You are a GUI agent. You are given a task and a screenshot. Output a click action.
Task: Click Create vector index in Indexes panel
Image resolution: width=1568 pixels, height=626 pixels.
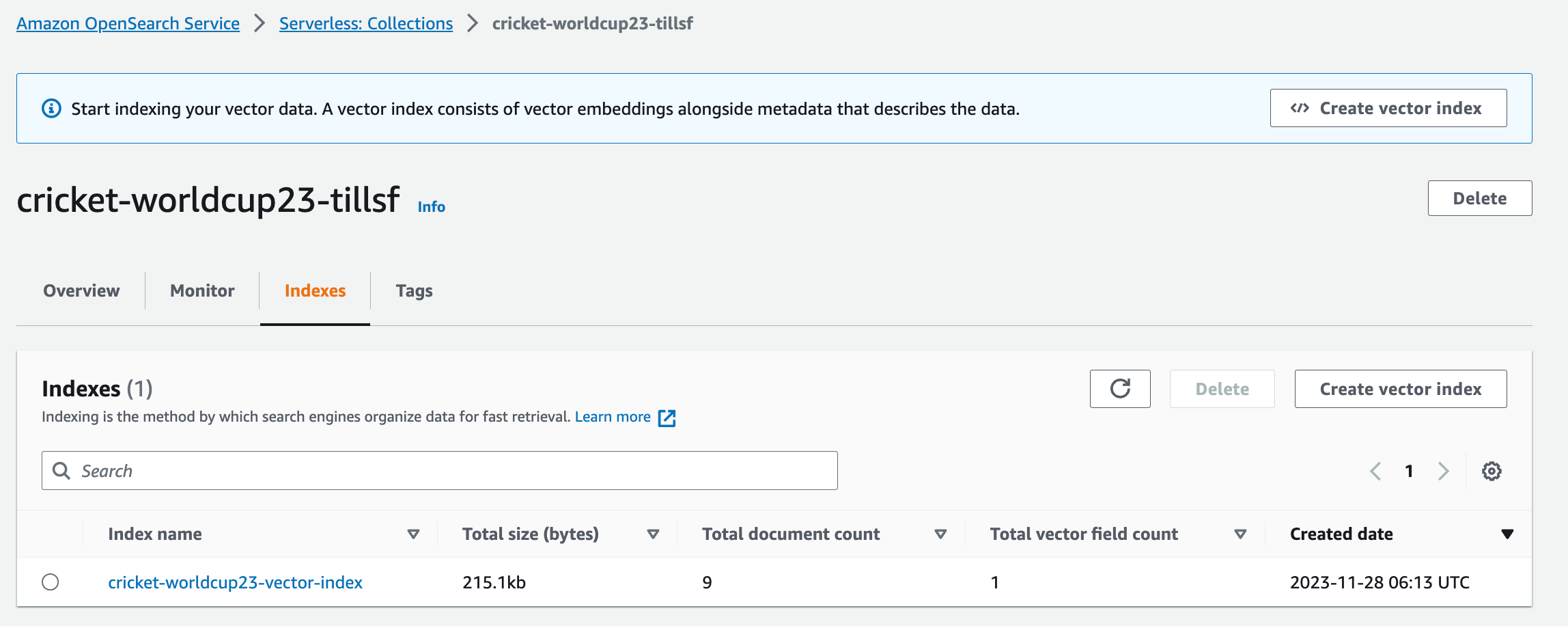[1401, 389]
